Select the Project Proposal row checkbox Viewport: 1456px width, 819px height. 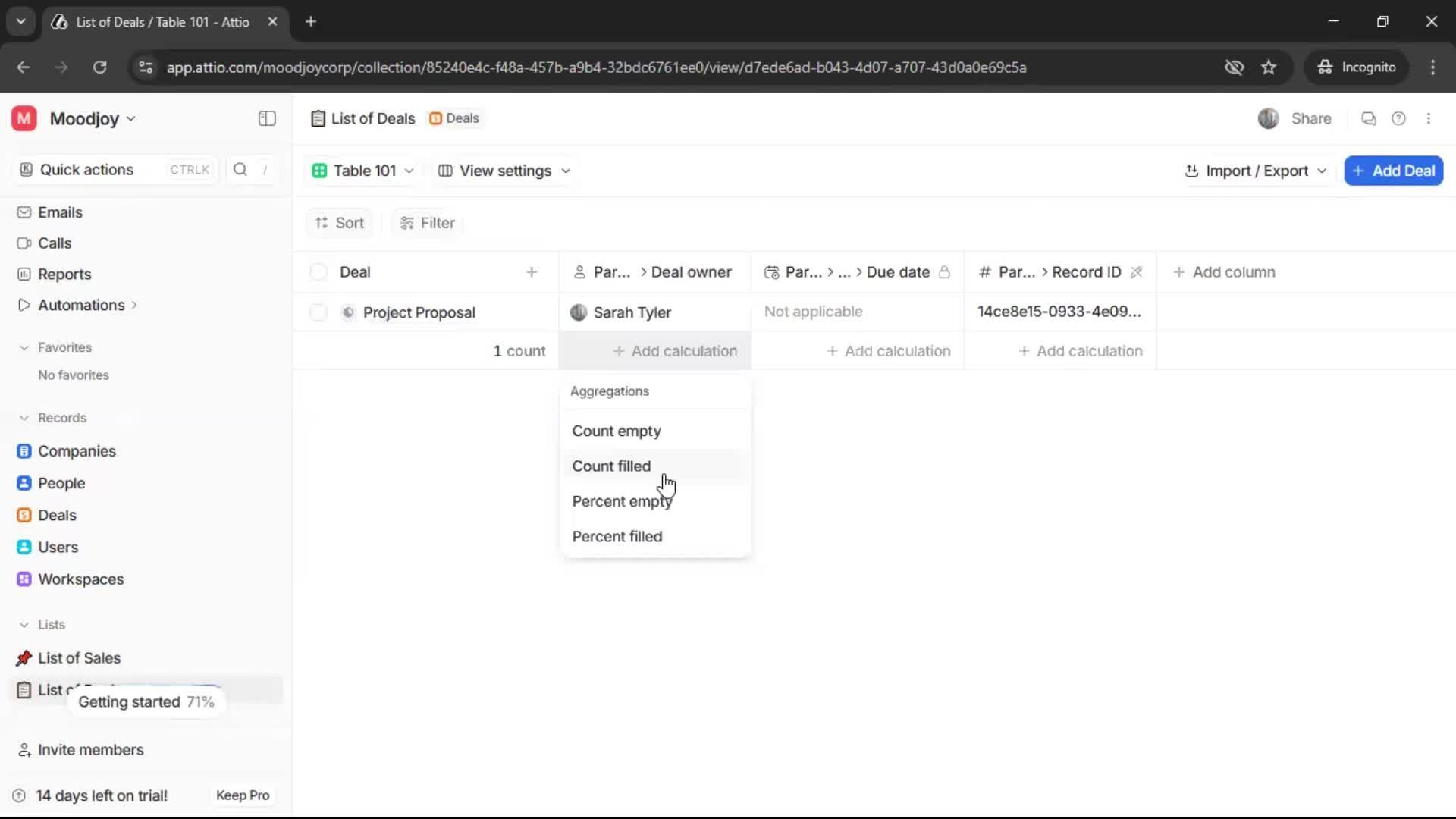point(318,312)
